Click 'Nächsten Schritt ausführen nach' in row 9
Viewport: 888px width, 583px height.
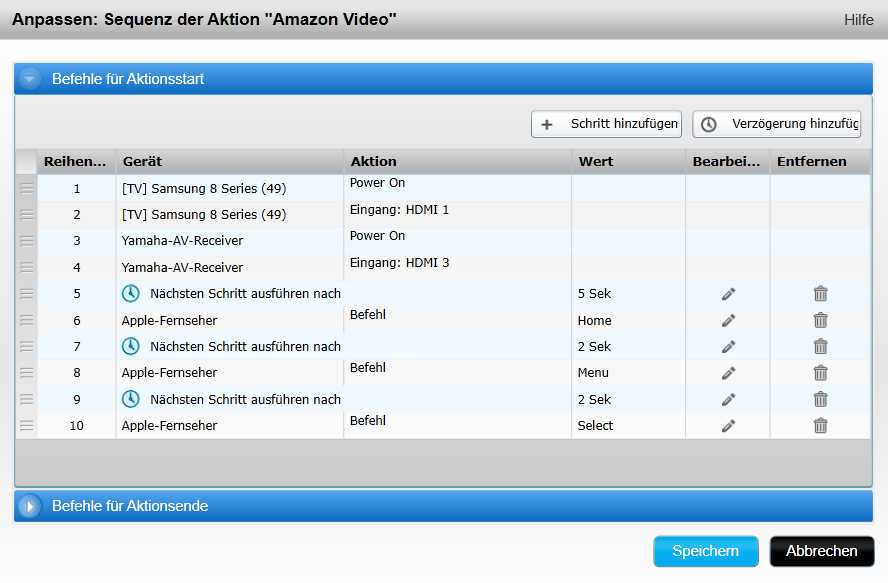click(245, 399)
